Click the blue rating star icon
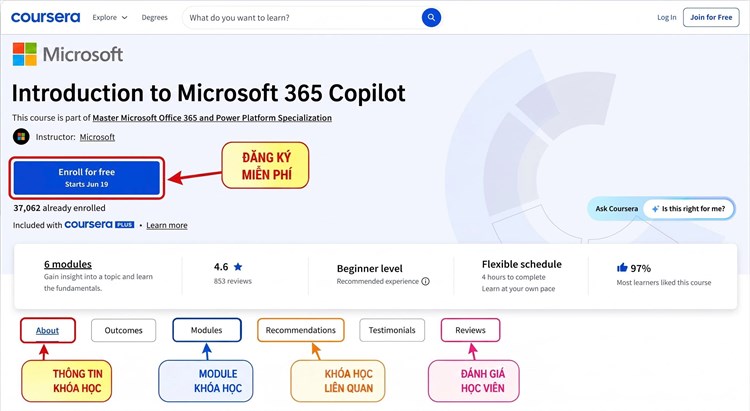The image size is (750, 411). click(x=238, y=267)
